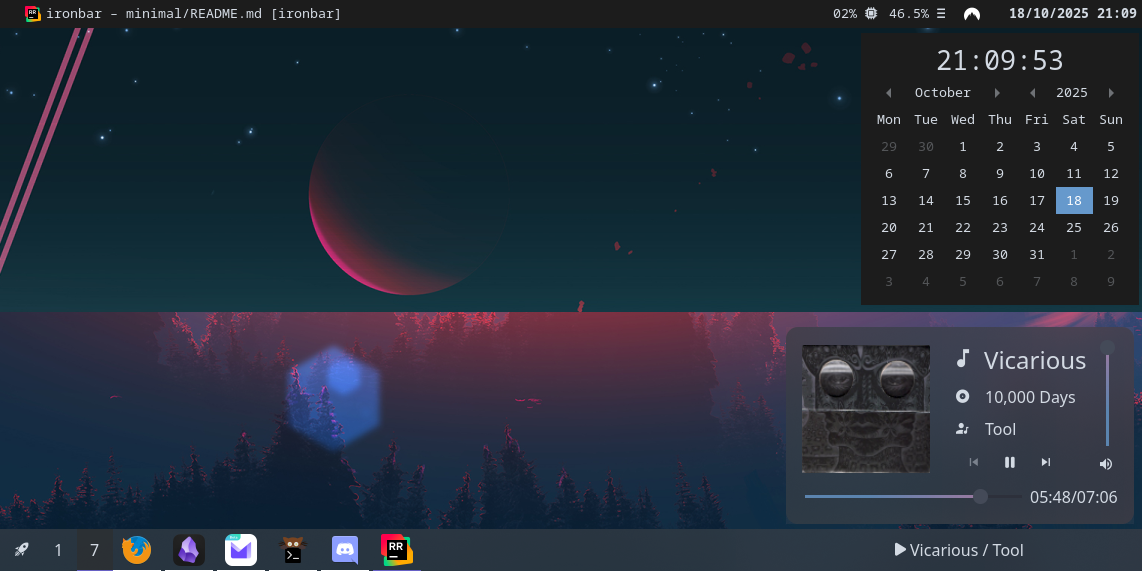1142x571 pixels.
Task: Click the rocket launcher icon
Action: pos(21,550)
